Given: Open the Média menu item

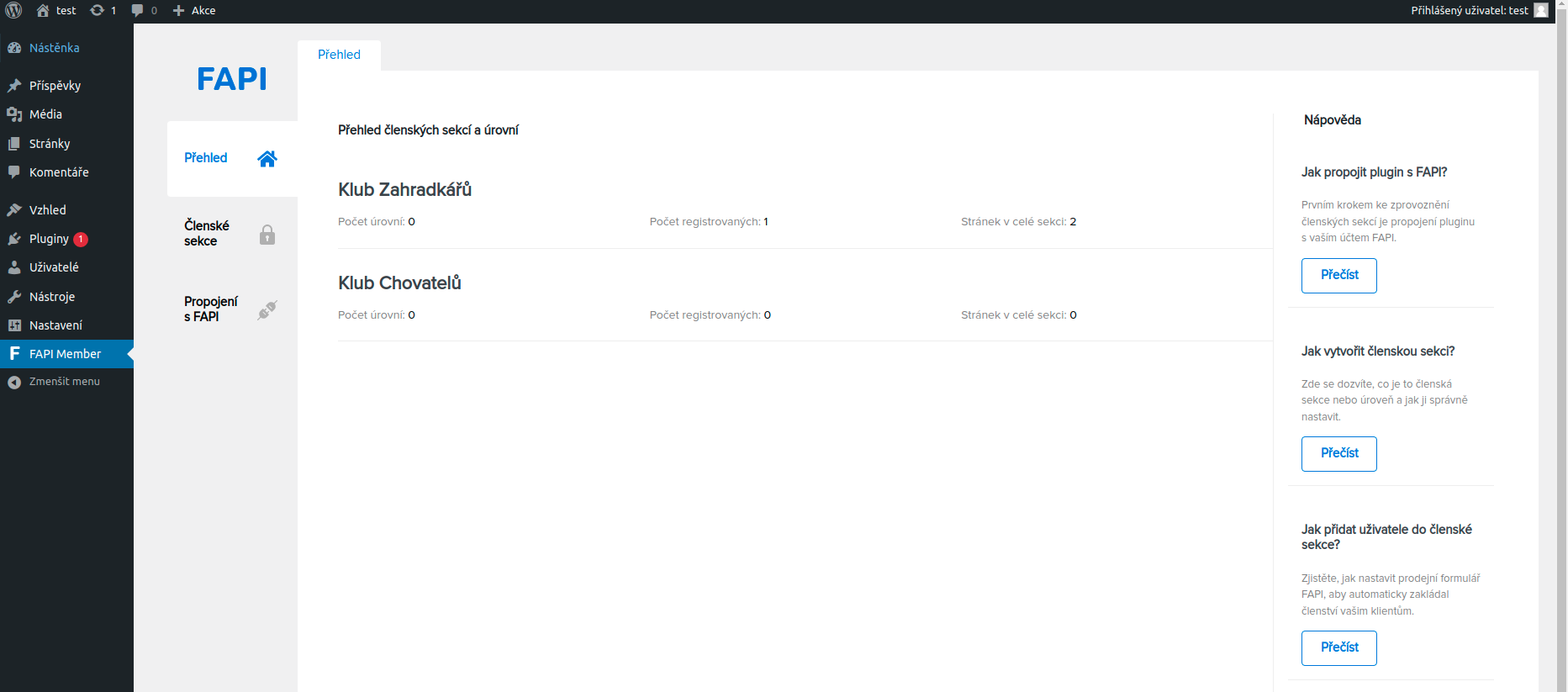Looking at the screenshot, I should pyautogui.click(x=66, y=114).
